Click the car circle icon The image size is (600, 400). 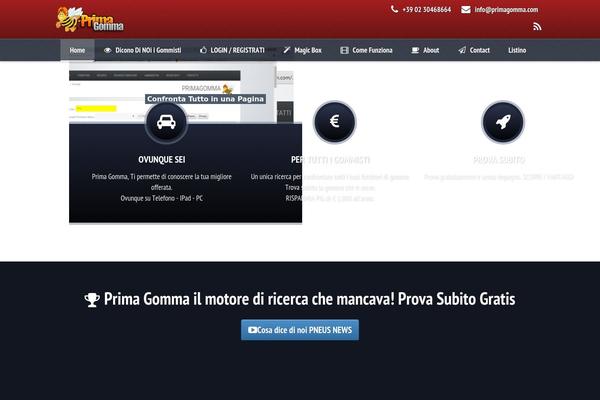[166, 122]
